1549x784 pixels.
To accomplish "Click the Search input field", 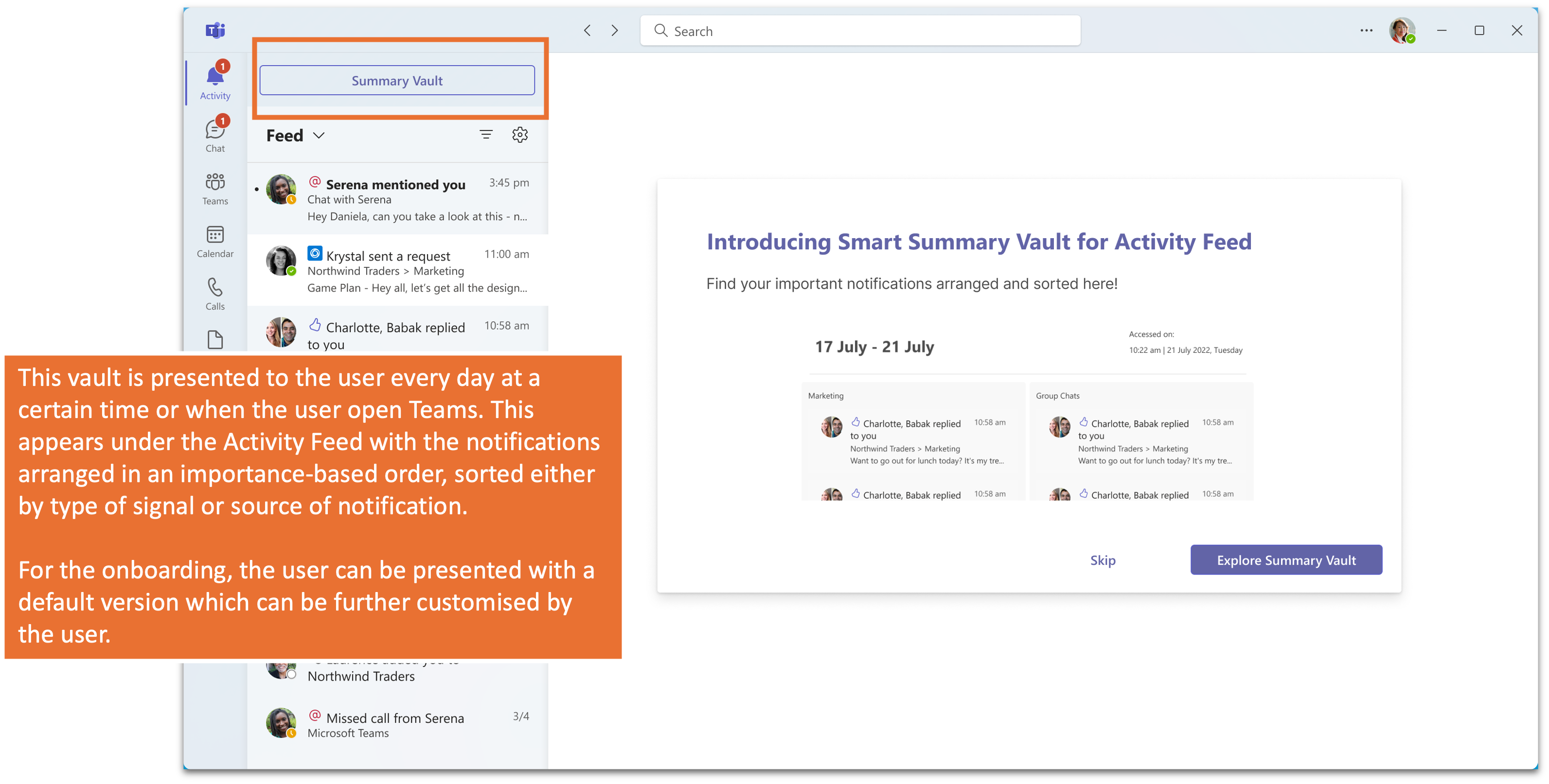I will pyautogui.click(x=860, y=31).
